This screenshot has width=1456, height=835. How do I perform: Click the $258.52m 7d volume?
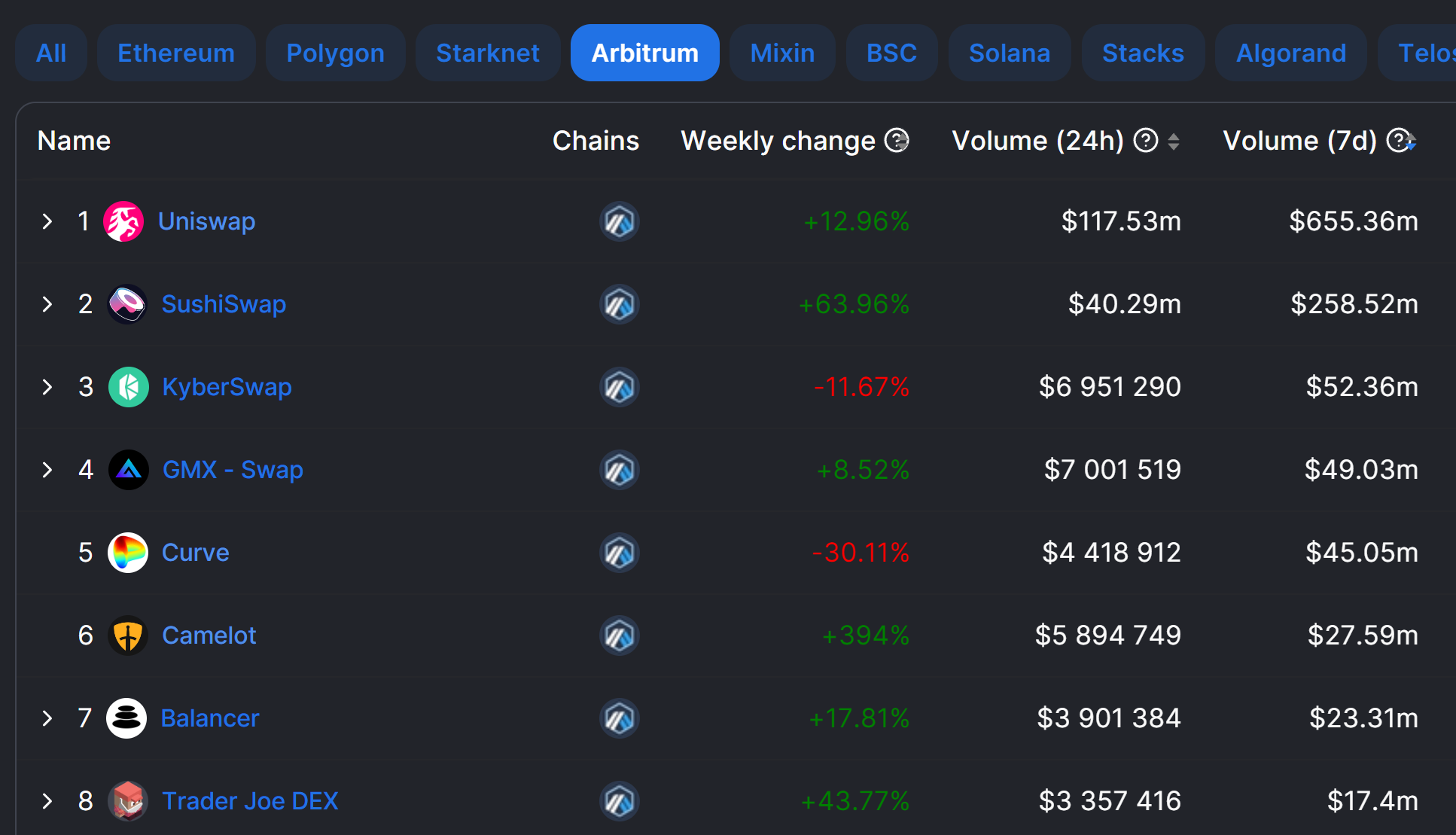[x=1354, y=304]
